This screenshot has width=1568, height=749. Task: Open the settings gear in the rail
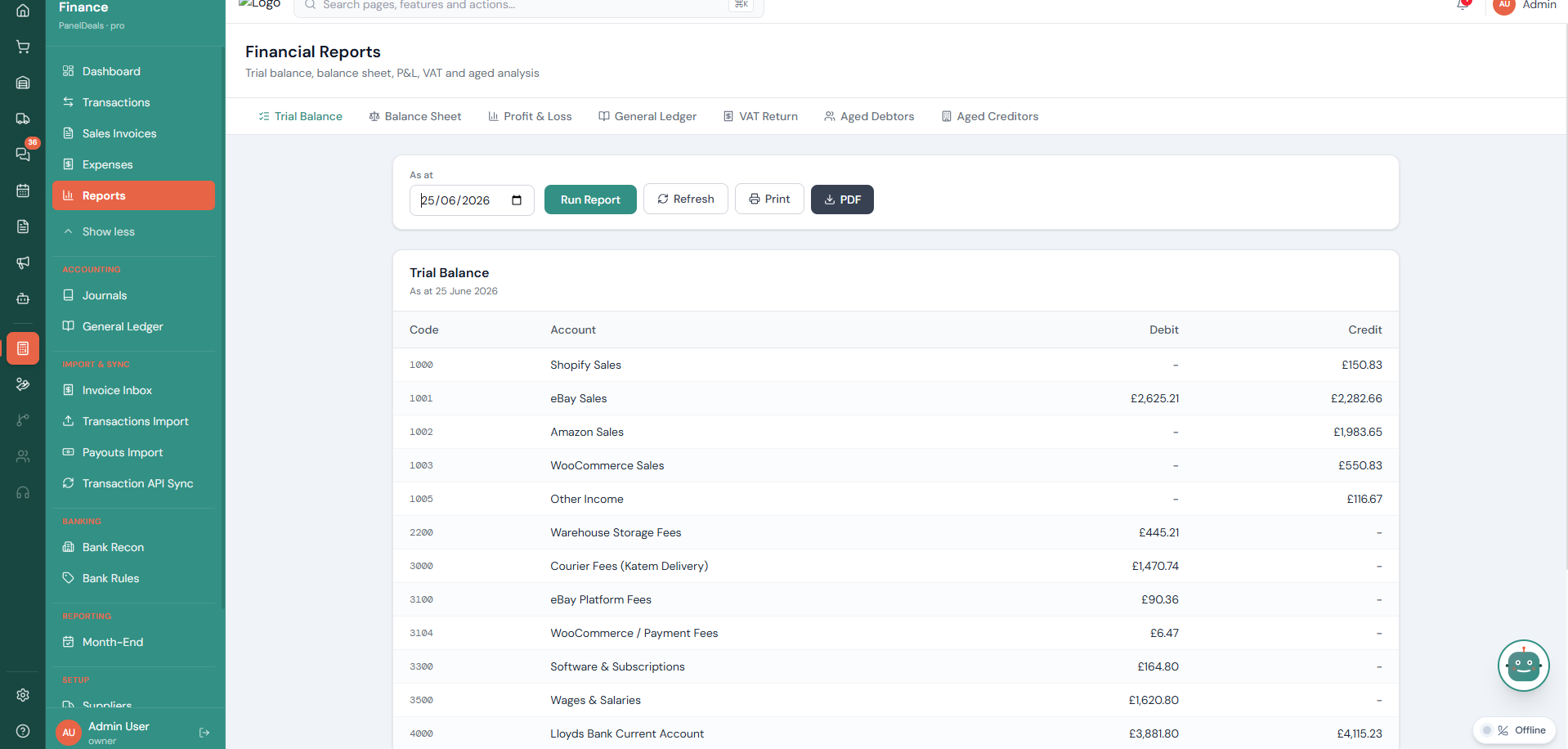[x=23, y=695]
